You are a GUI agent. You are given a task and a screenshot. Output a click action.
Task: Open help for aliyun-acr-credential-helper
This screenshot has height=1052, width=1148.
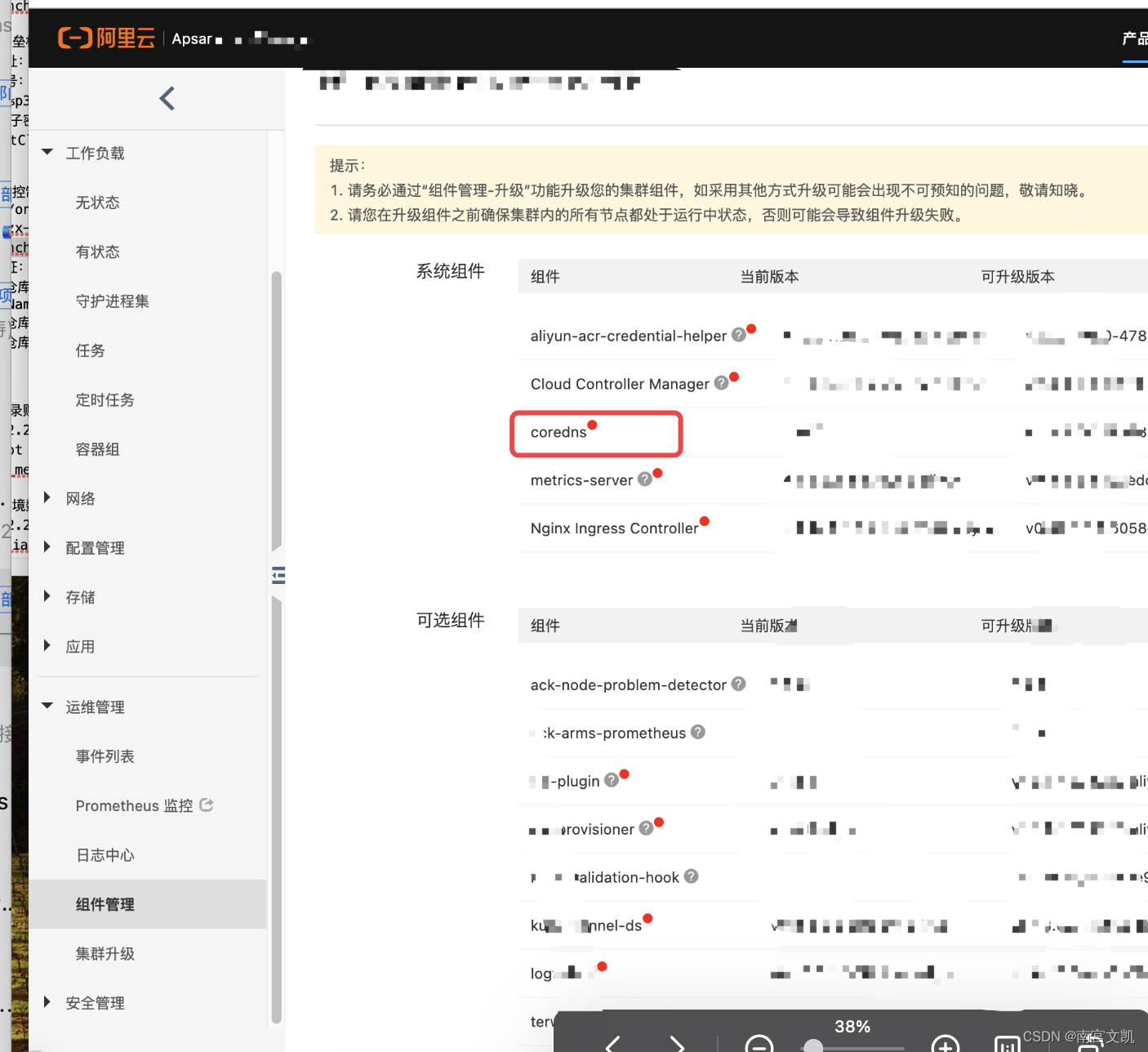pyautogui.click(x=738, y=335)
